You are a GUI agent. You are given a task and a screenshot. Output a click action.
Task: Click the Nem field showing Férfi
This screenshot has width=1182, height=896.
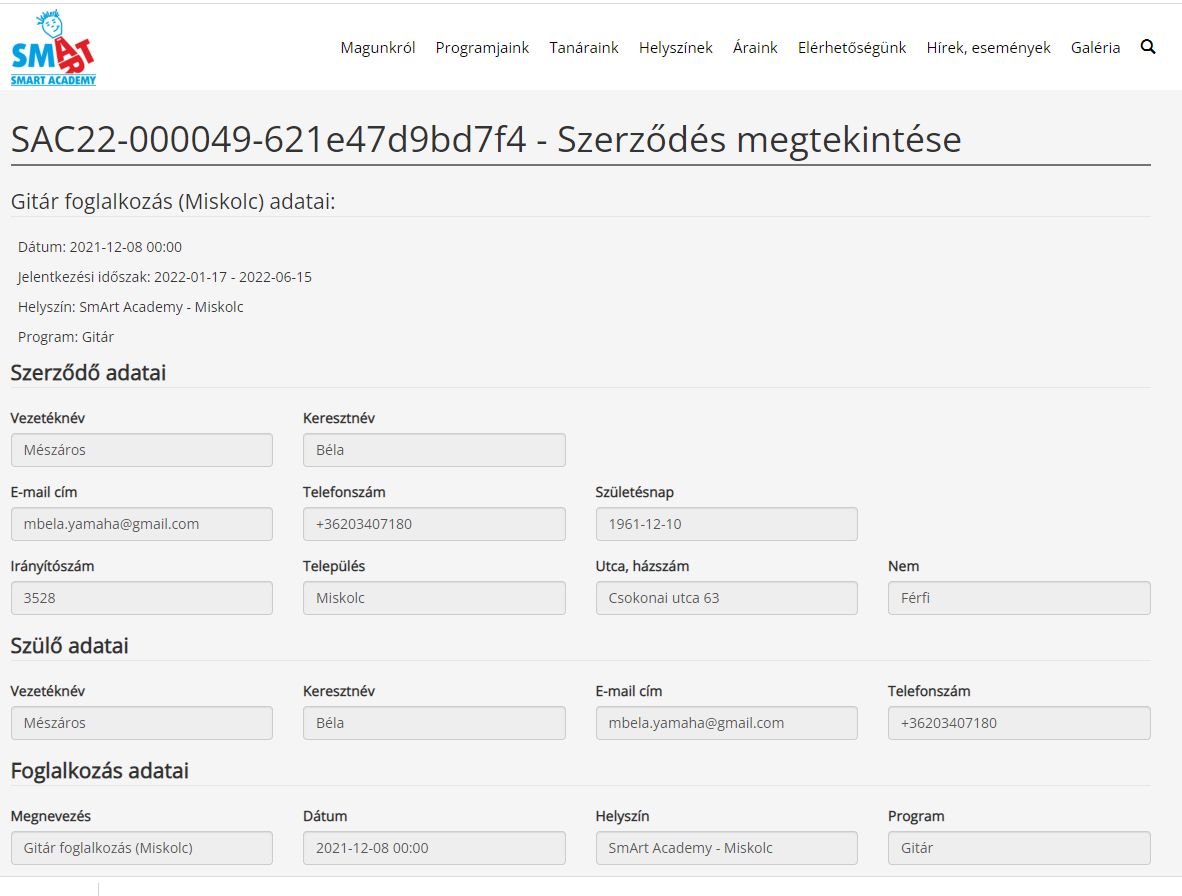(1018, 598)
